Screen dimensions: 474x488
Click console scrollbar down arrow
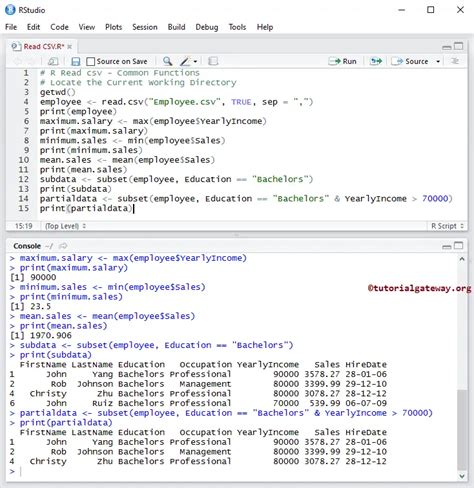[x=462, y=476]
